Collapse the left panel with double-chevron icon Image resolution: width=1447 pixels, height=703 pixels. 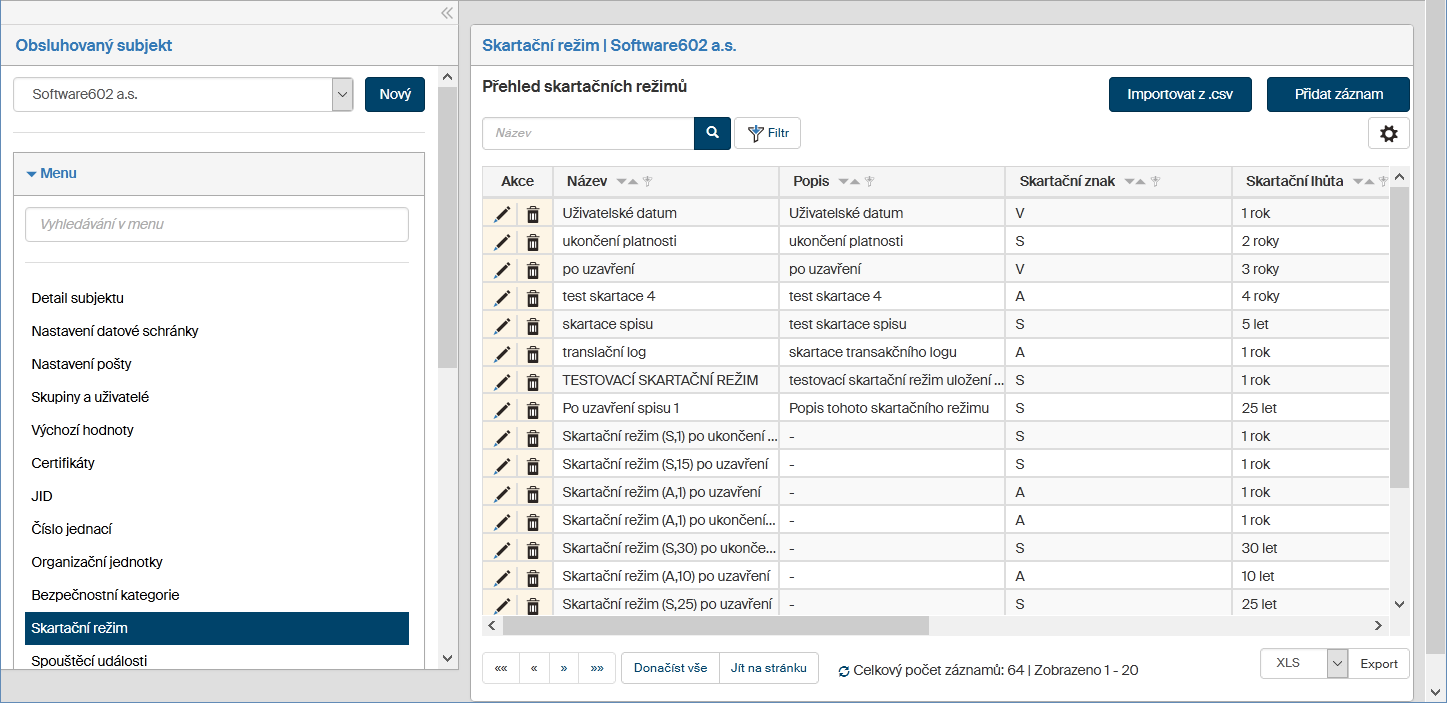pyautogui.click(x=447, y=13)
